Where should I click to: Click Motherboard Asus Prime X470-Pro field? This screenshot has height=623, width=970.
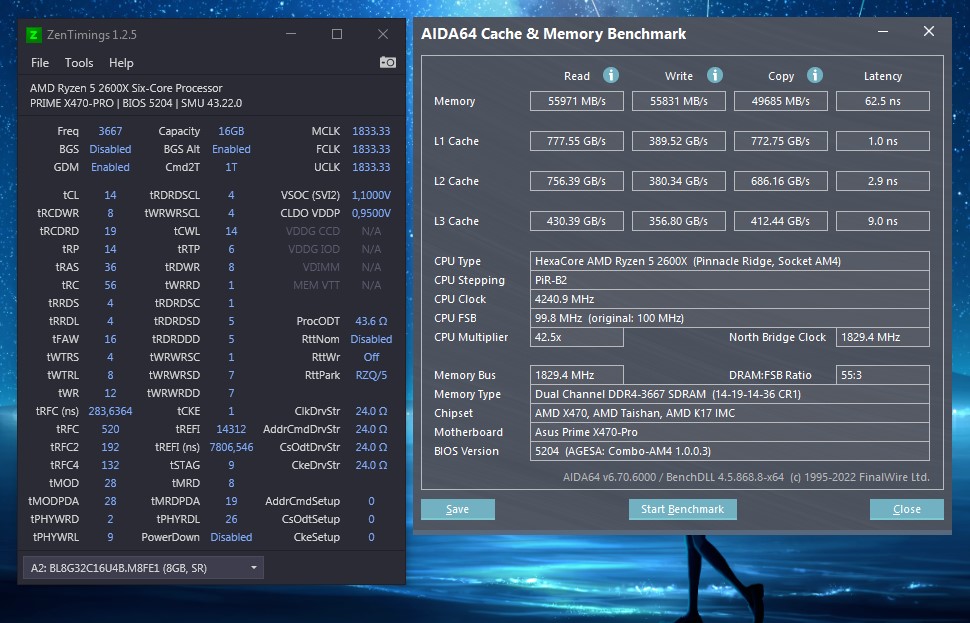[x=730, y=432]
